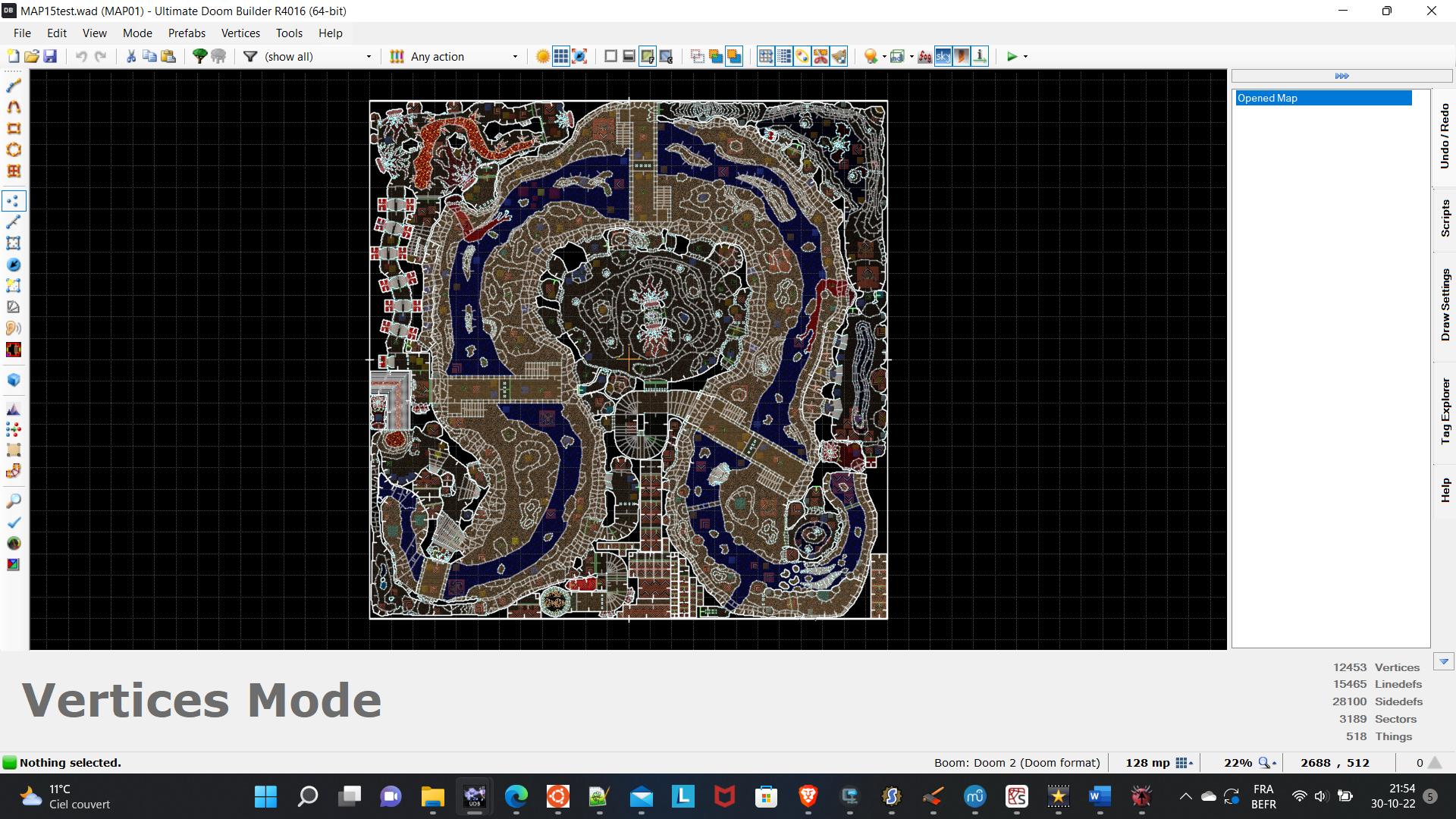
Task: Collapse the side panel with arrows button
Action: coord(1341,76)
